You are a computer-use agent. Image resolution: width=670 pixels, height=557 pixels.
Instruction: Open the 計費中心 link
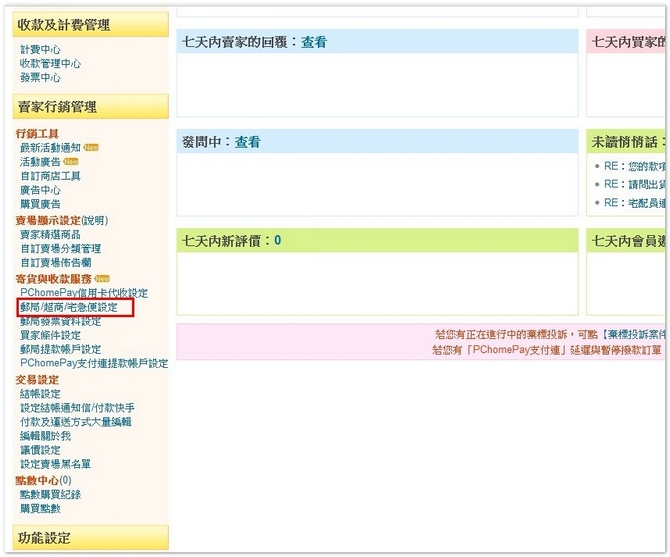pyautogui.click(x=40, y=49)
